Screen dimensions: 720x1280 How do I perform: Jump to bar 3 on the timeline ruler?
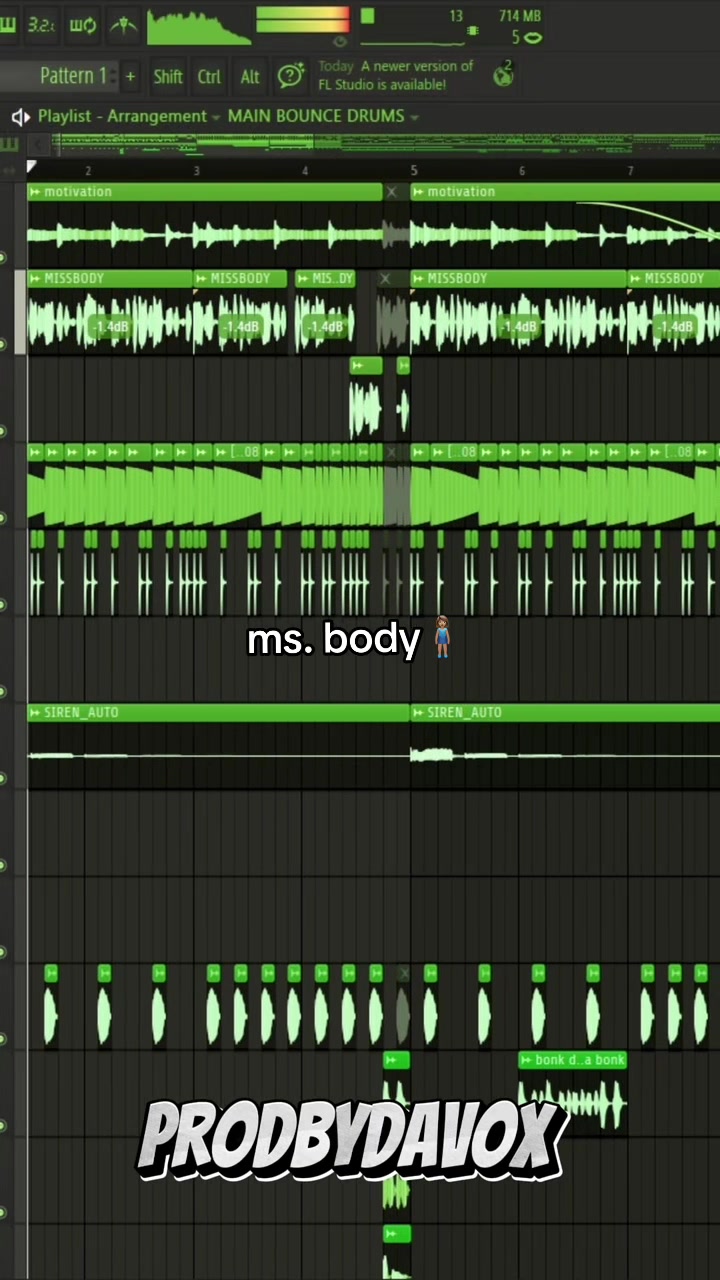coord(196,171)
